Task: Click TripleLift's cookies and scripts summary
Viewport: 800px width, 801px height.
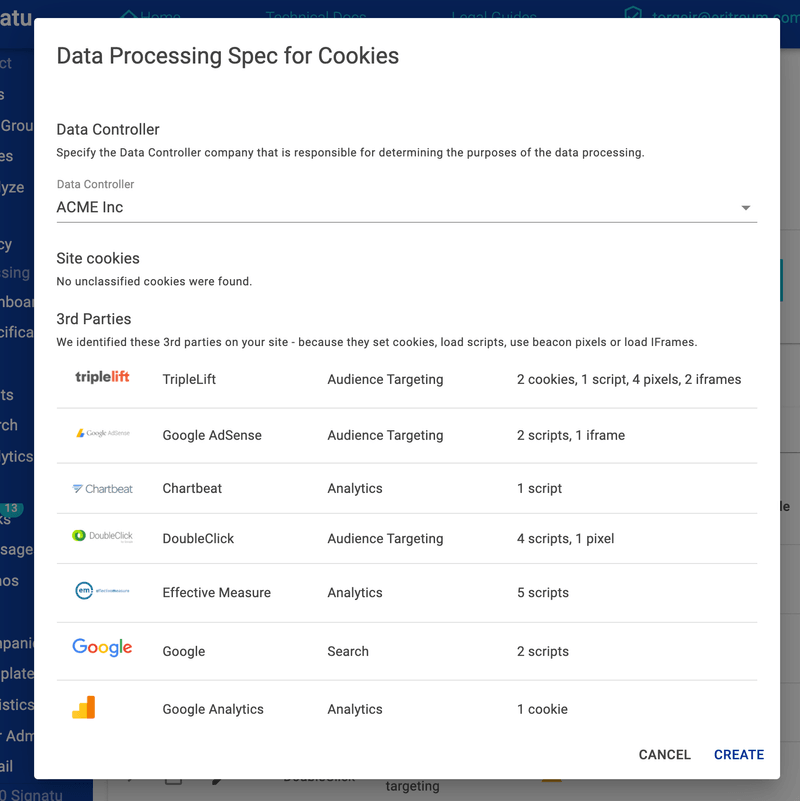Action: tap(629, 380)
